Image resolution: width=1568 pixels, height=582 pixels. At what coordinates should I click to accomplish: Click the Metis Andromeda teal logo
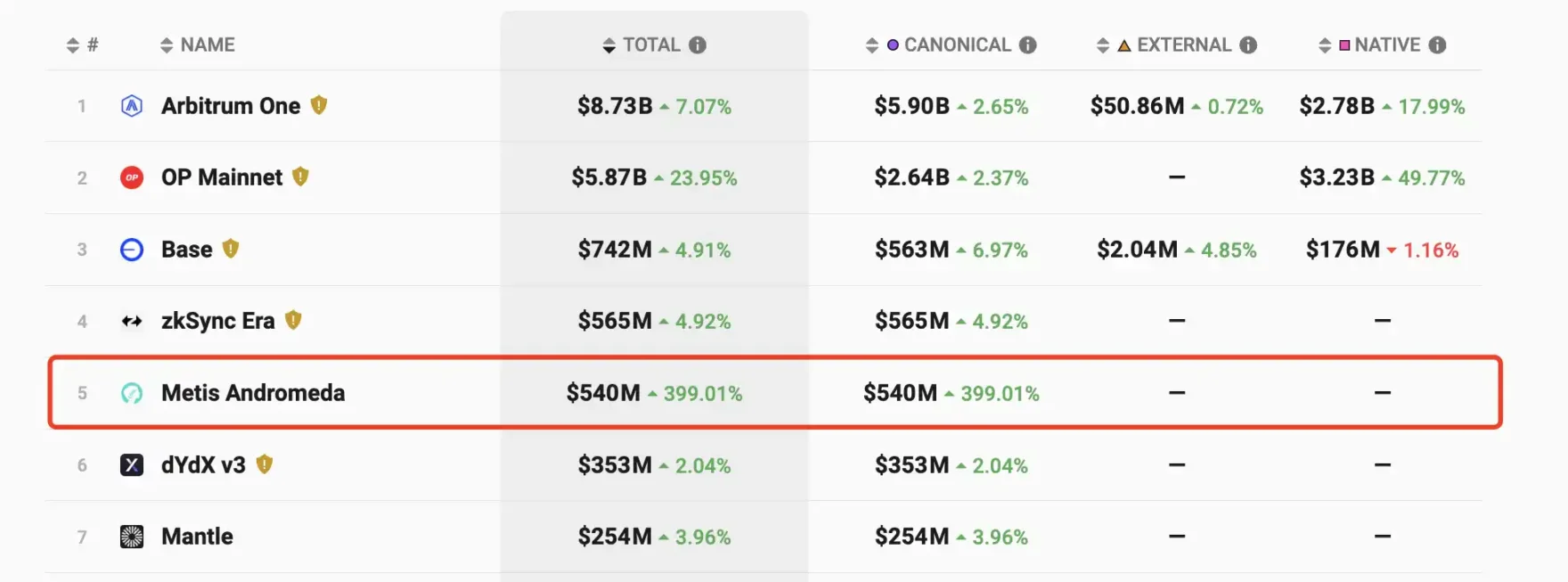(x=132, y=393)
